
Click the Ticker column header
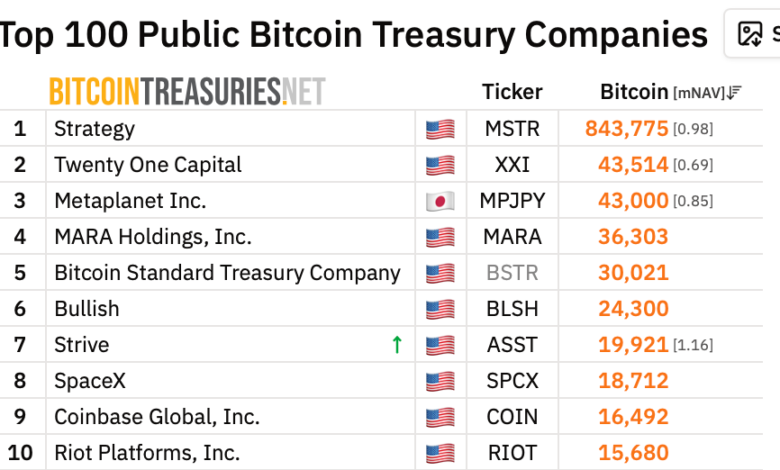[x=512, y=92]
